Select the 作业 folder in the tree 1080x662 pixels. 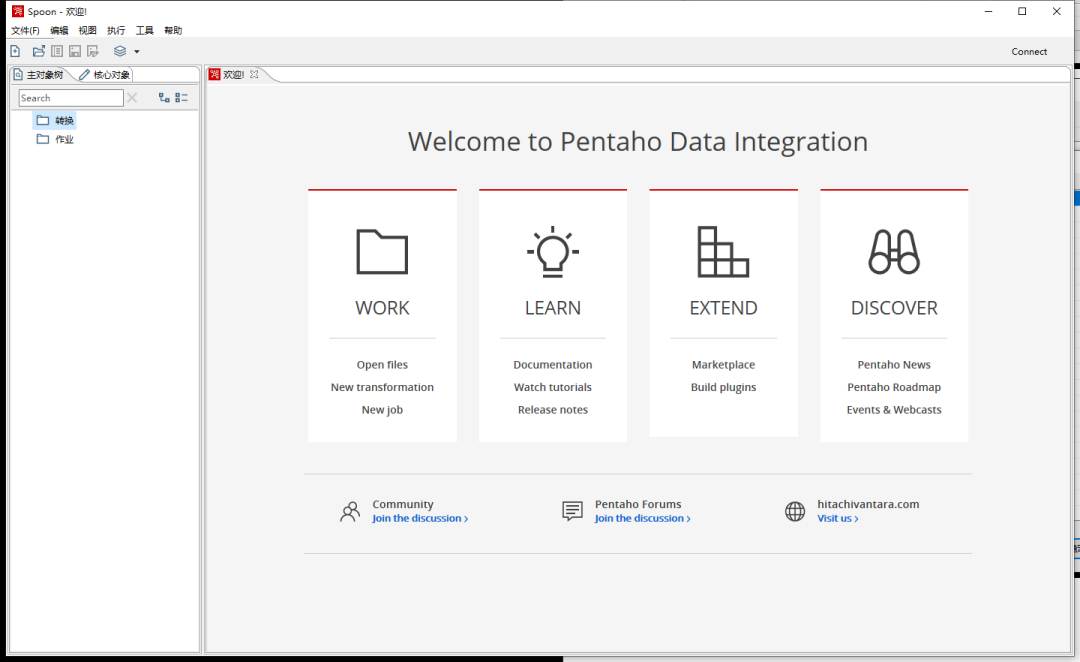(x=55, y=139)
